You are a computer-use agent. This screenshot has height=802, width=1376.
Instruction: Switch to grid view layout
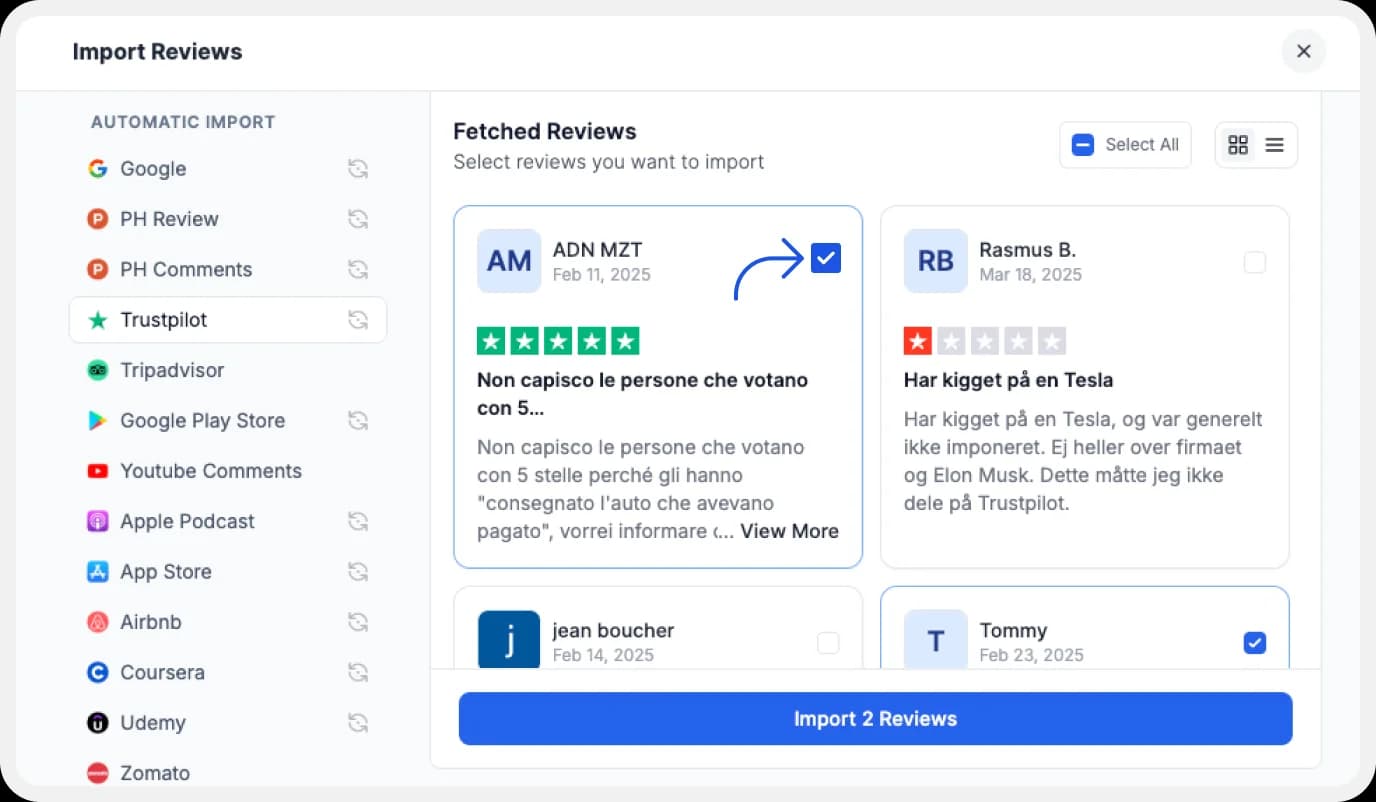[x=1238, y=144]
